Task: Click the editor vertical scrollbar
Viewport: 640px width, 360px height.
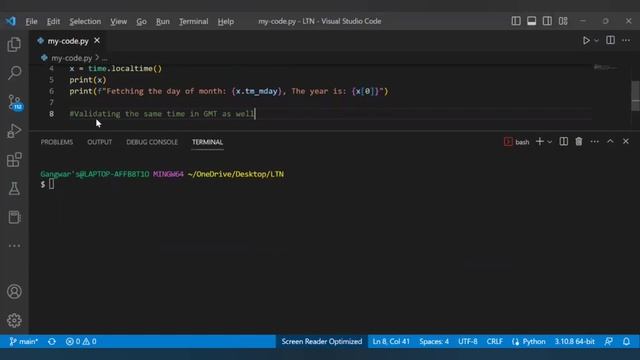Action: click(636, 96)
